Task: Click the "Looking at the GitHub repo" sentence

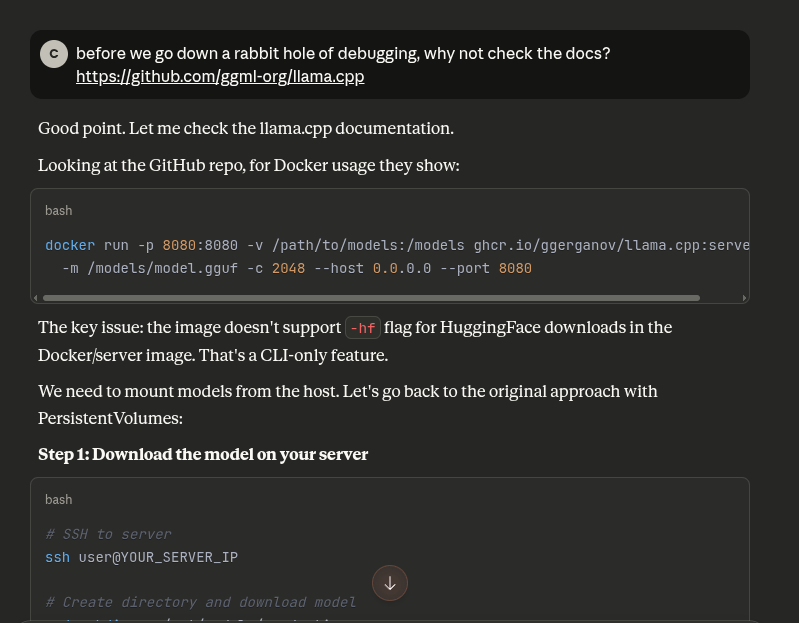Action: pyautogui.click(x=249, y=165)
